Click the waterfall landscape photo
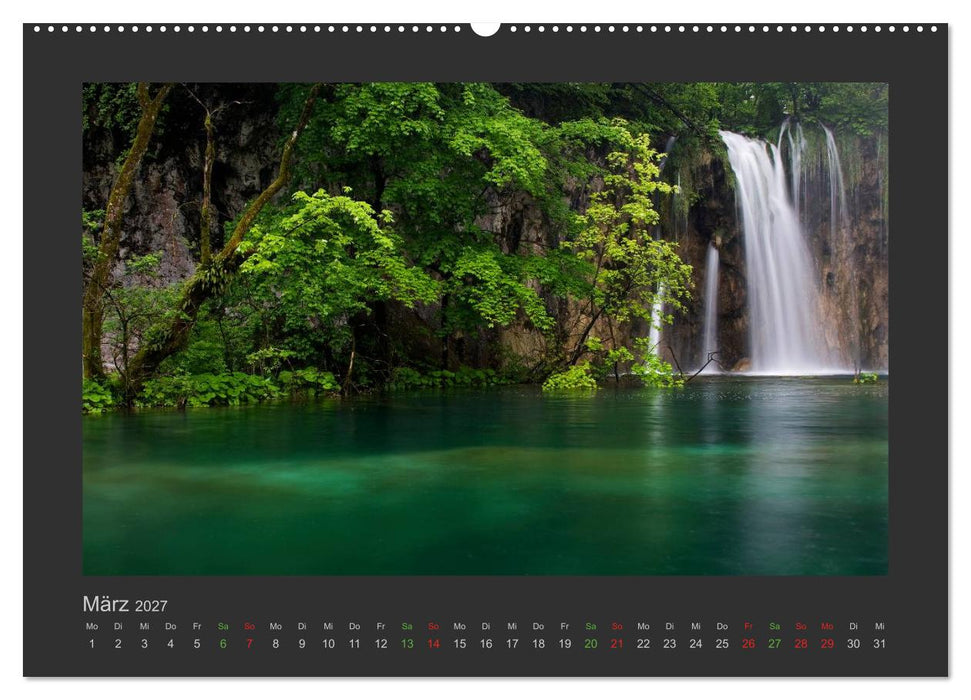The image size is (971, 700). coord(486,329)
